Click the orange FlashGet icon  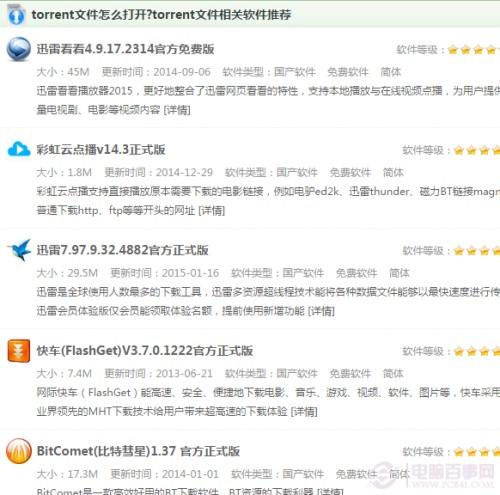click(19, 351)
